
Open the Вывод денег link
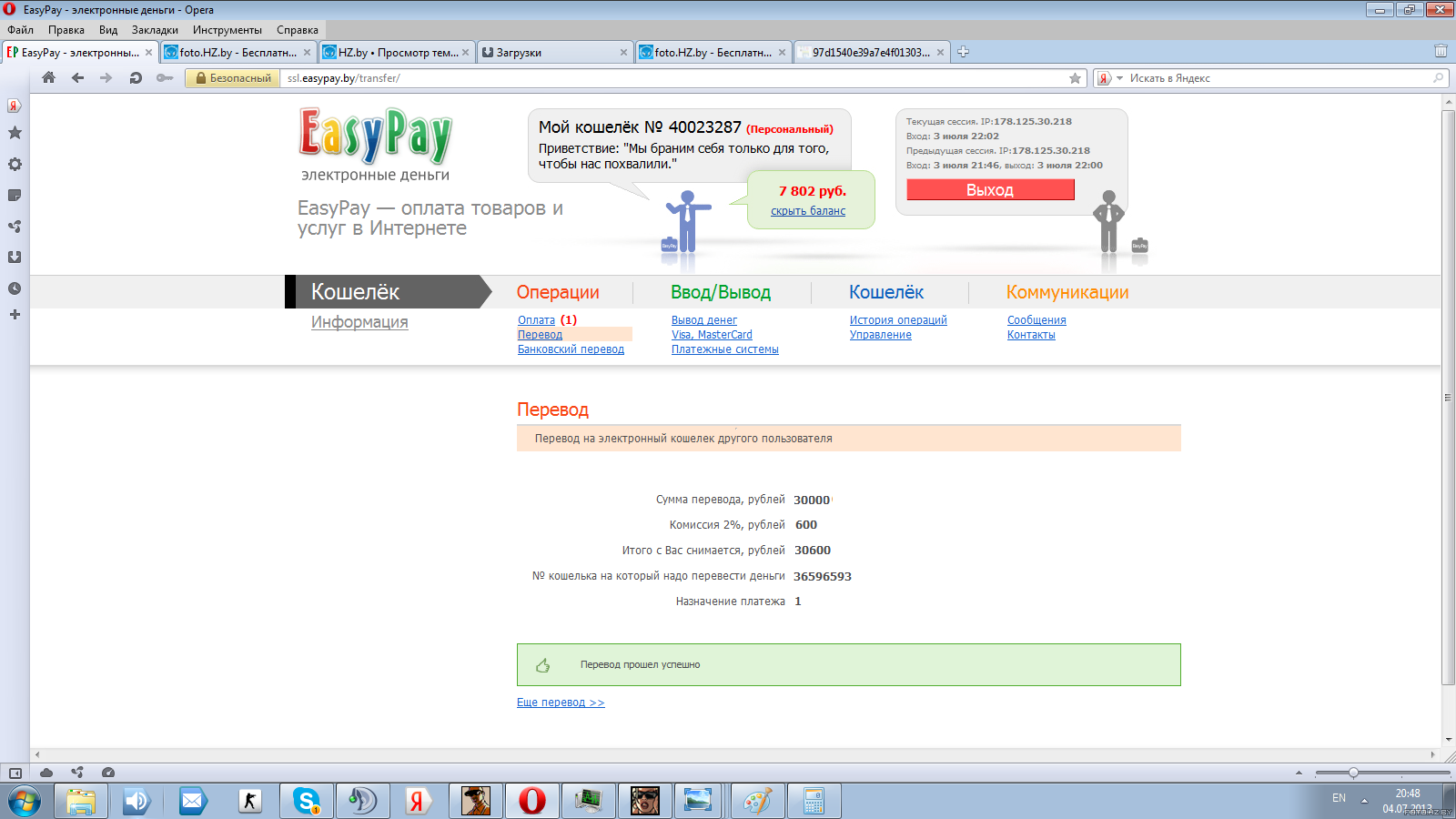pyautogui.click(x=704, y=320)
